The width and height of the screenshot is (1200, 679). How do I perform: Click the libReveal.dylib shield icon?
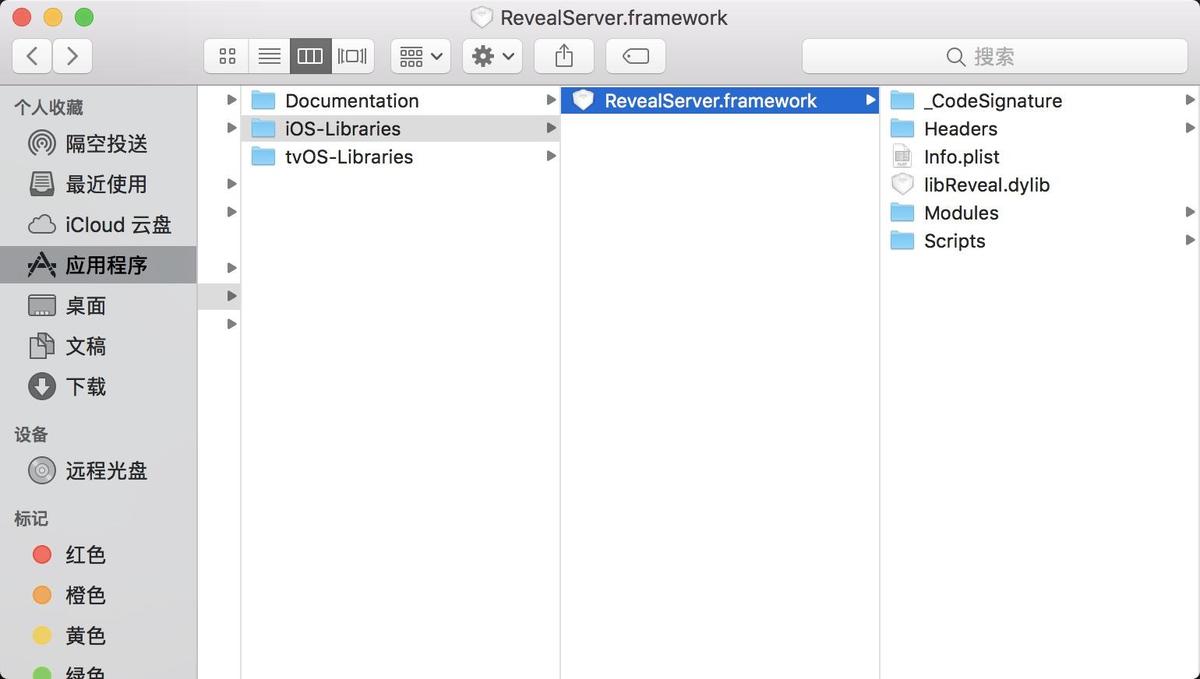tap(902, 185)
